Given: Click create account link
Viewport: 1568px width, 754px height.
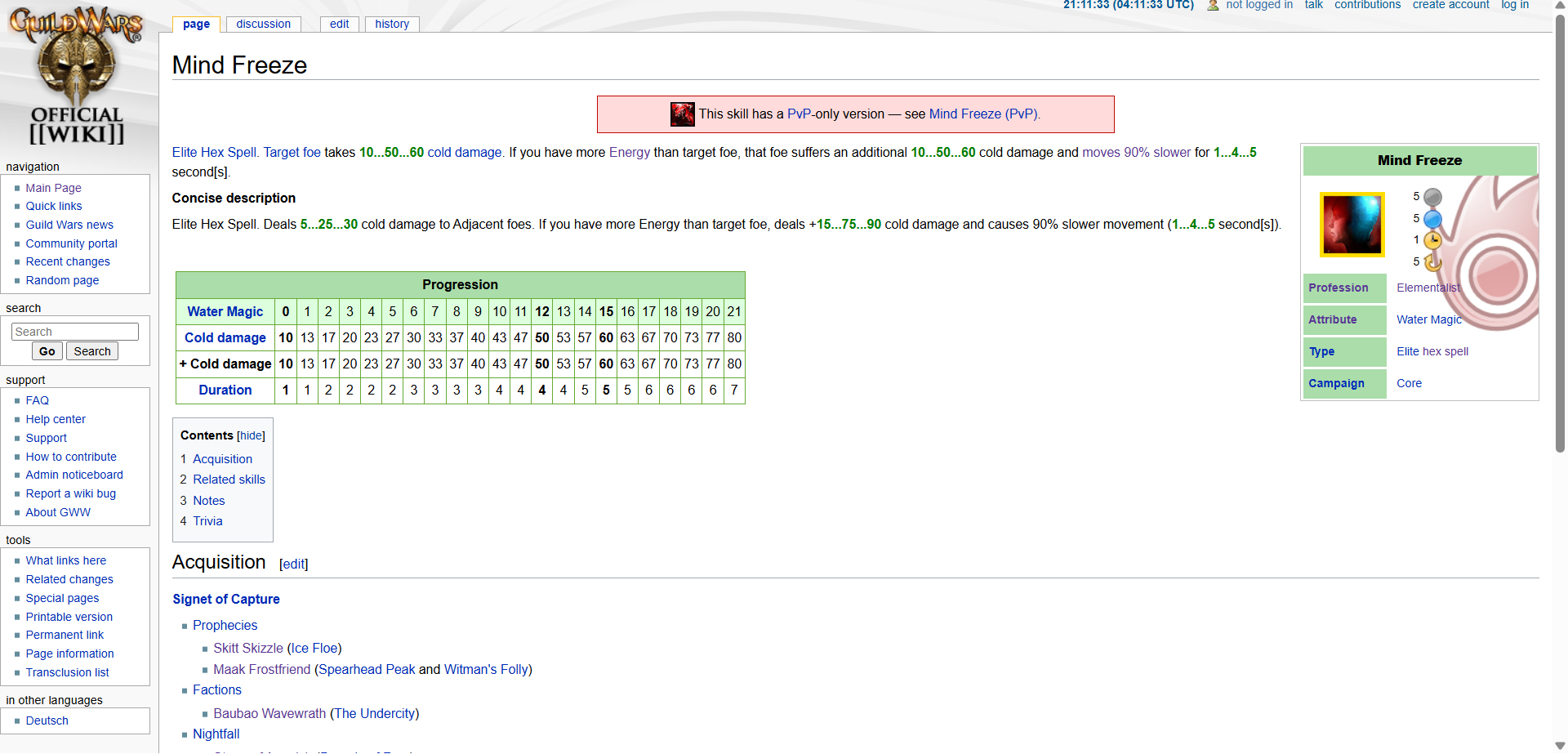Looking at the screenshot, I should tap(1450, 5).
